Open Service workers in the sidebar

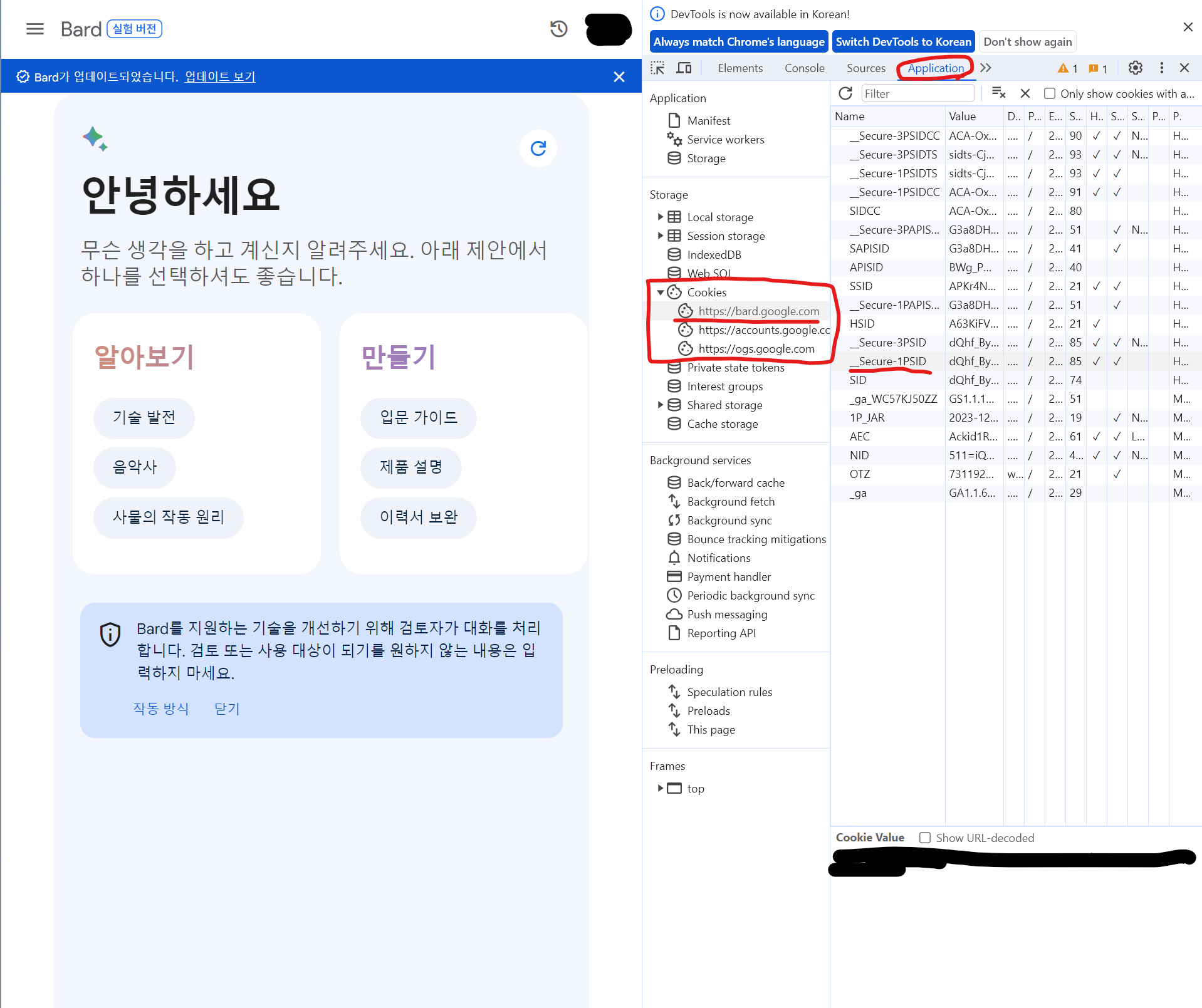pos(725,139)
